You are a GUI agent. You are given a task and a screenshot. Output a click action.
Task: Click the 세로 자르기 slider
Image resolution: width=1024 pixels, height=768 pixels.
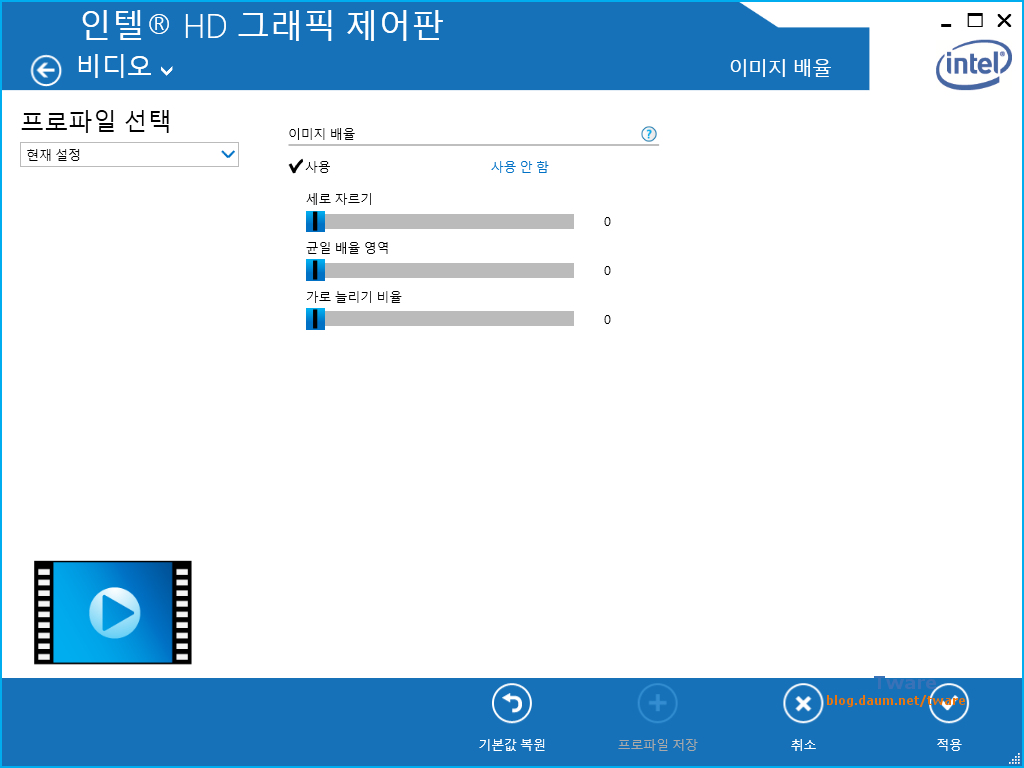(440, 221)
